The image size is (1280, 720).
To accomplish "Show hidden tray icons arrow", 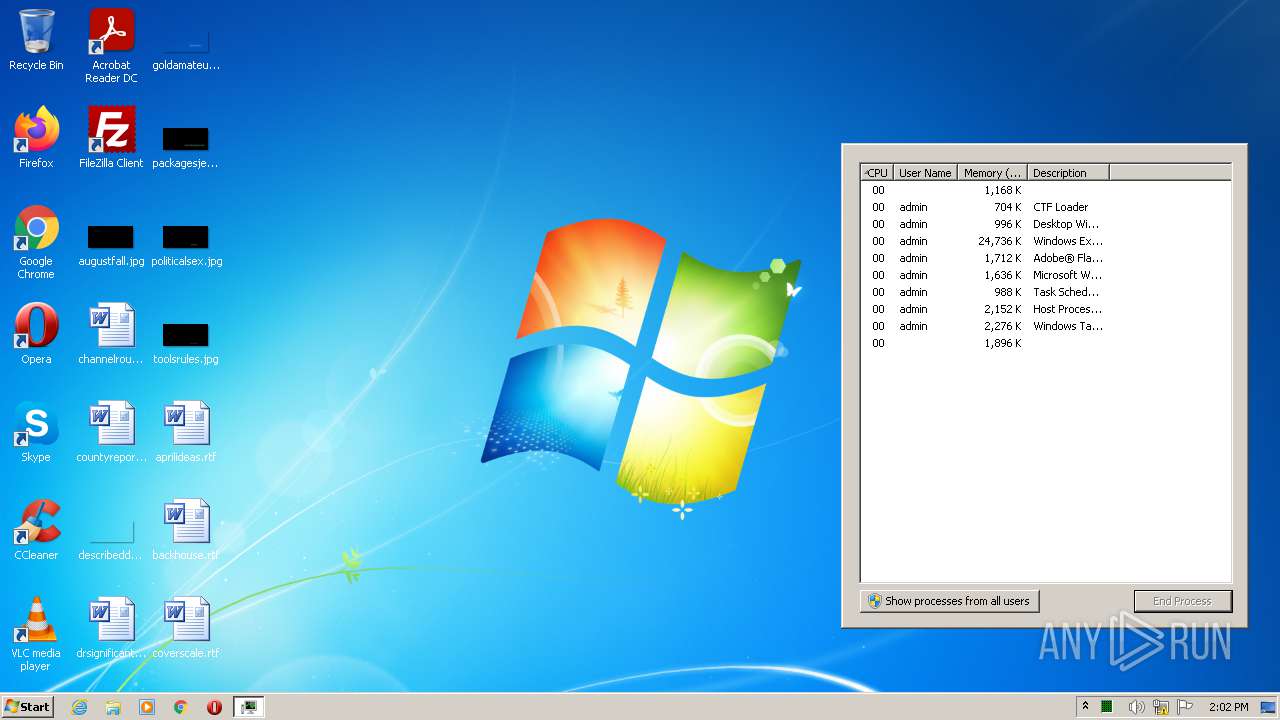I will click(x=1085, y=707).
